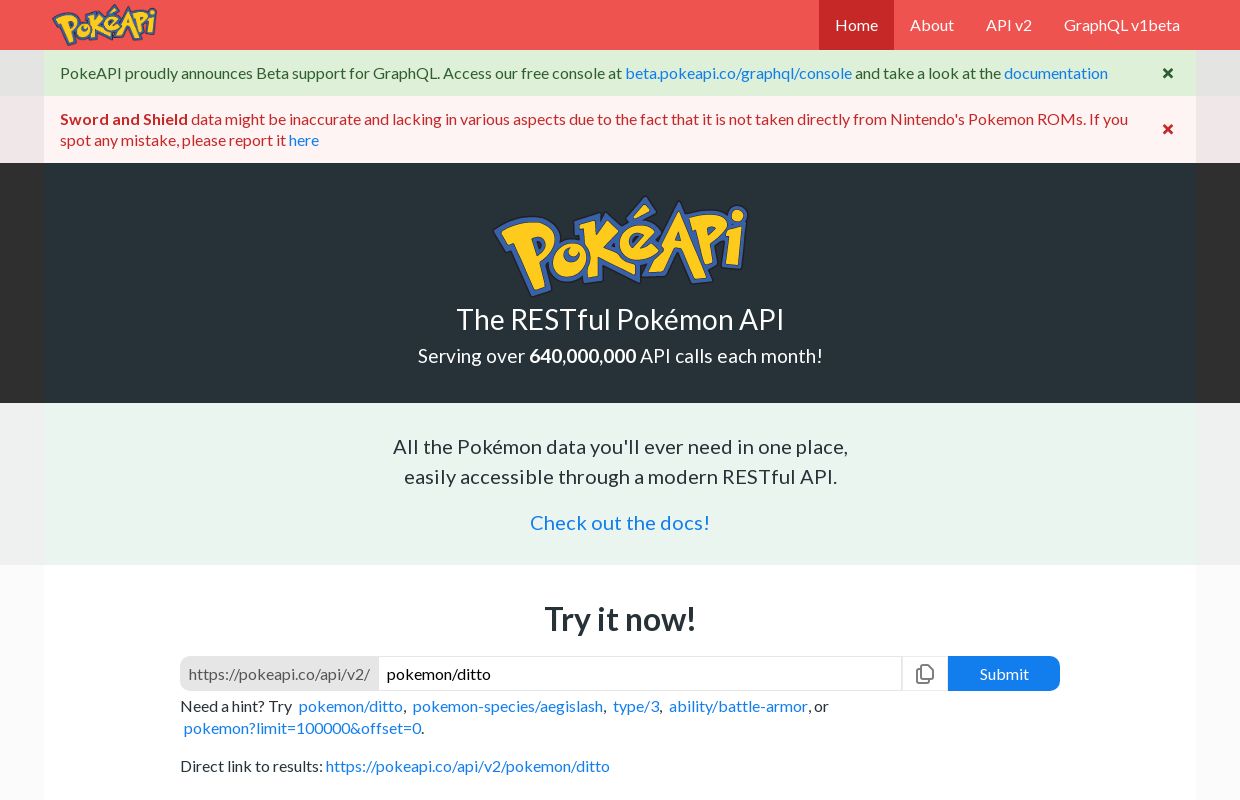Open the Home nav tab
The width and height of the screenshot is (1240, 800).
click(x=856, y=25)
